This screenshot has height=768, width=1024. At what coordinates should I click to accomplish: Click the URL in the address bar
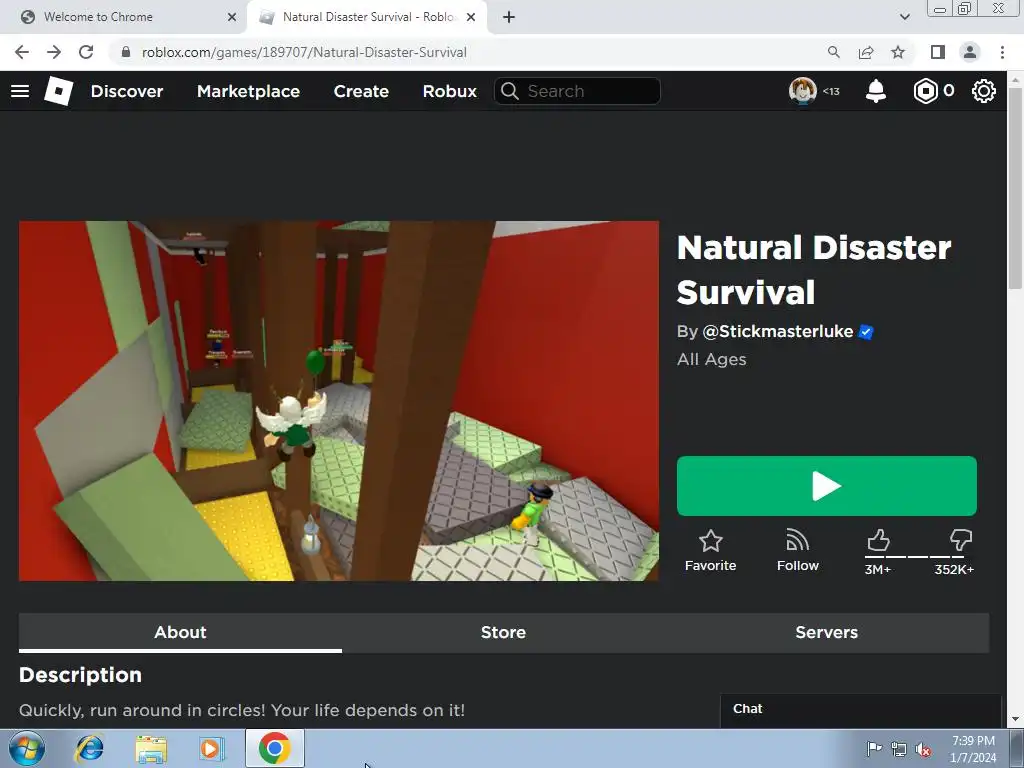click(x=304, y=52)
